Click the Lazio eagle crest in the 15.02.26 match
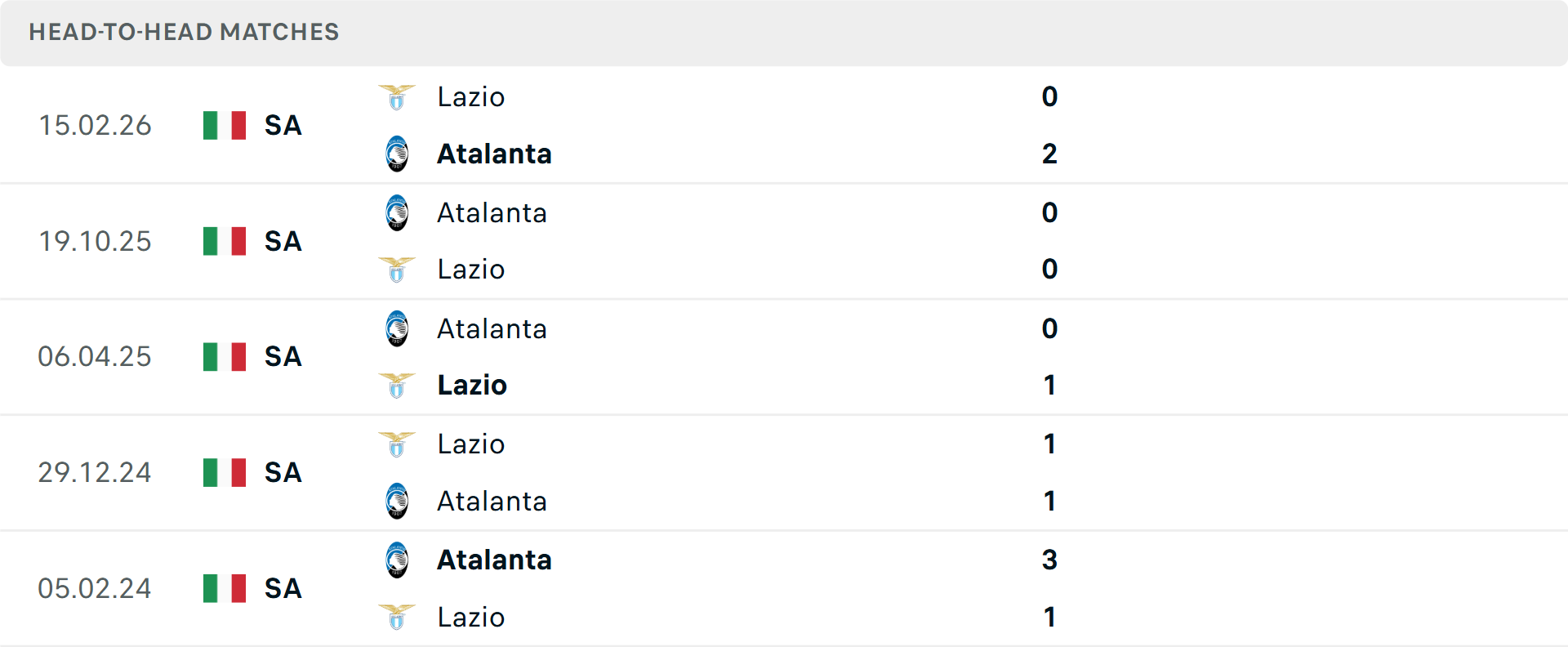Image resolution: width=1568 pixels, height=647 pixels. point(397,96)
